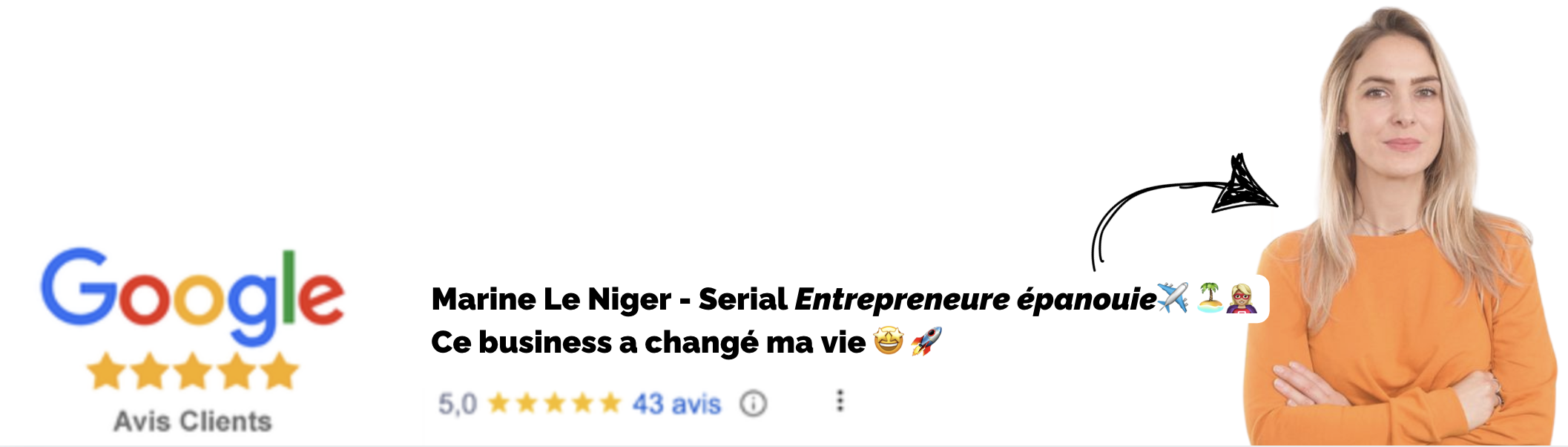Open the three-dot more options menu
1568x447 pixels.
(x=840, y=401)
